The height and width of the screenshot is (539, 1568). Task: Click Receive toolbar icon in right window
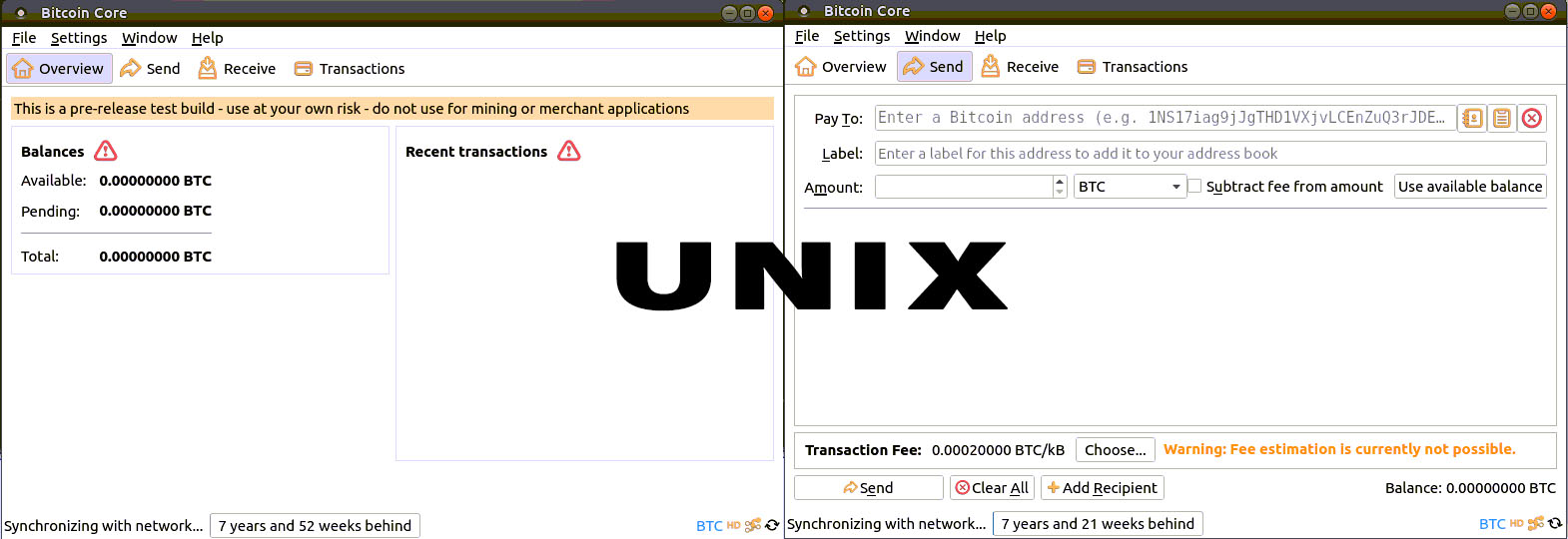(990, 66)
